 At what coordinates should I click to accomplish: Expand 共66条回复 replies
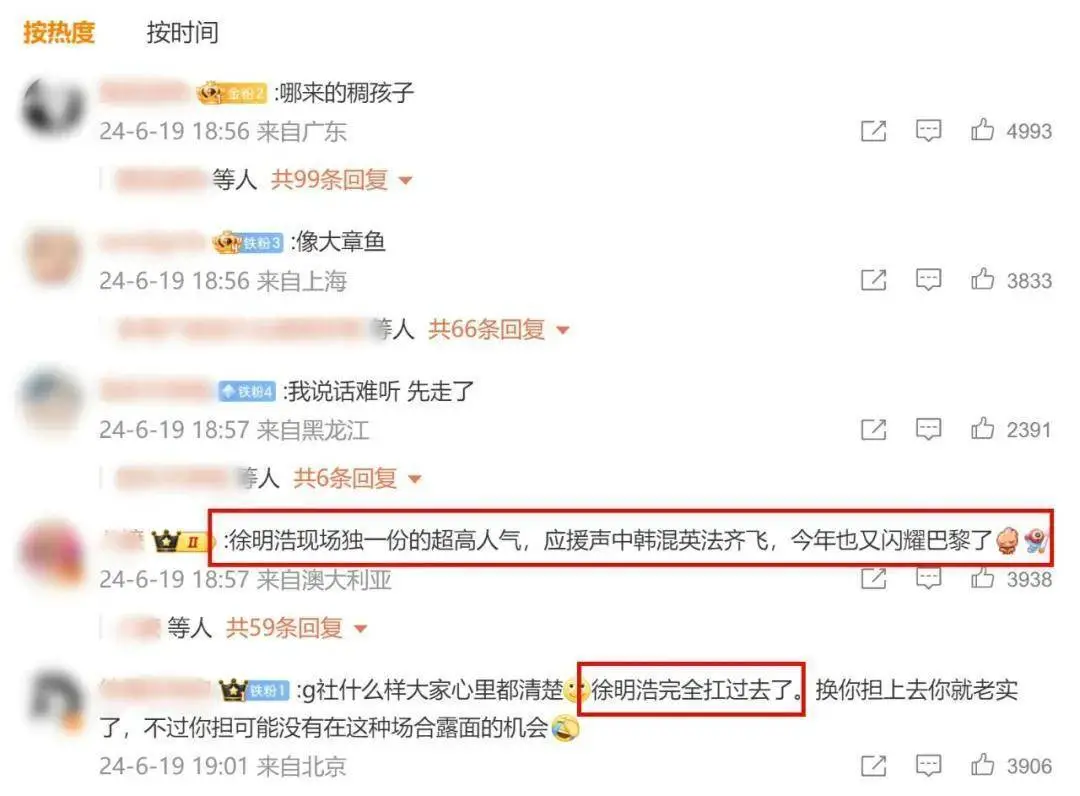499,329
